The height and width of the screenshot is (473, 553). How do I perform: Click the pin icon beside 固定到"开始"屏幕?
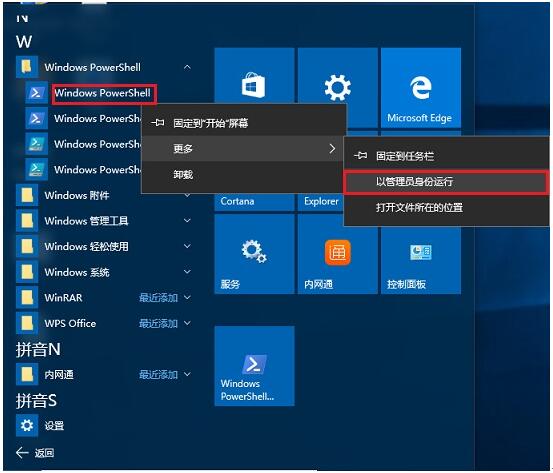pyautogui.click(x=157, y=123)
